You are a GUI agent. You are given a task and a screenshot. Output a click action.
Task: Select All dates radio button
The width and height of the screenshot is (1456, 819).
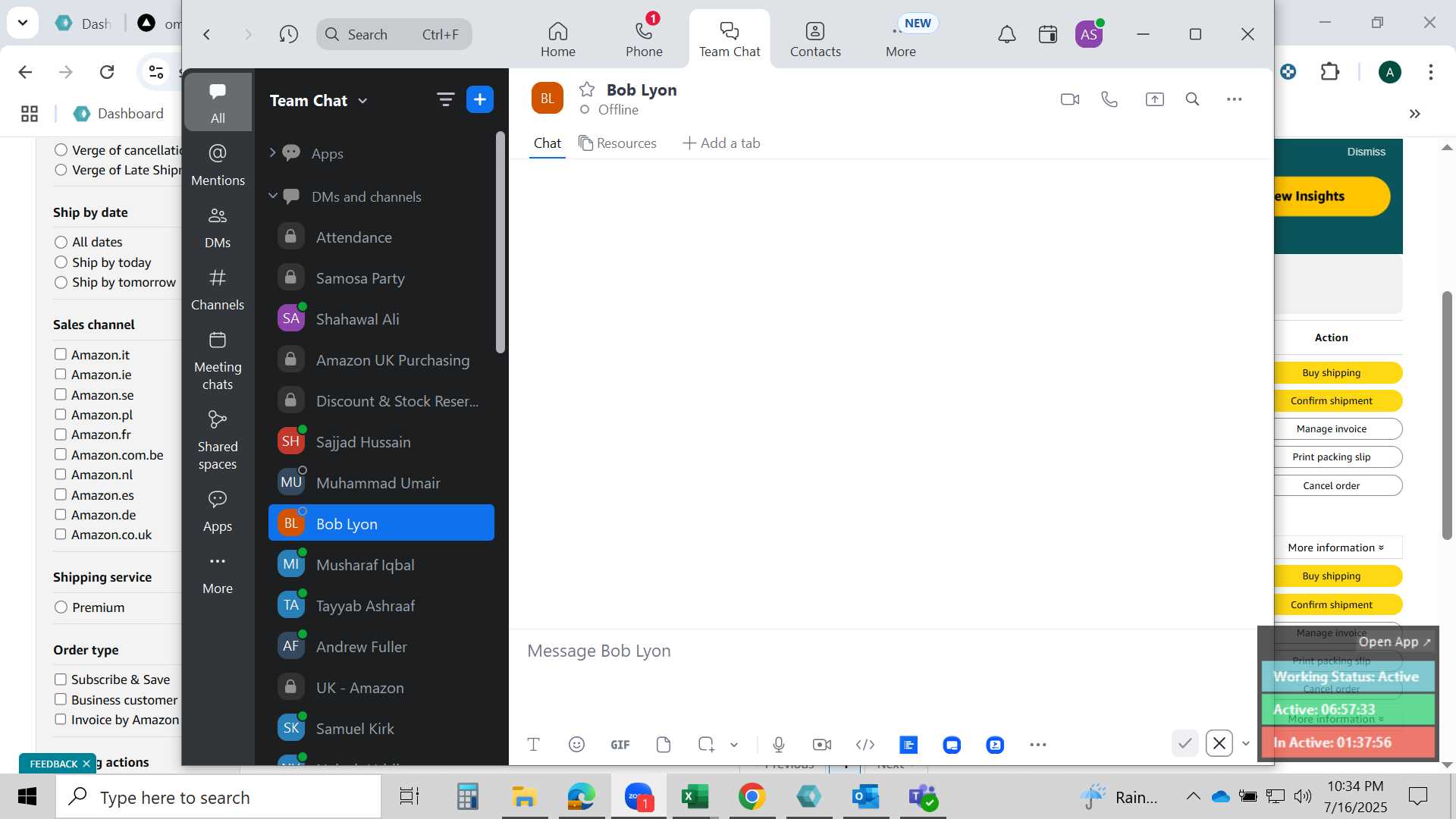61,242
